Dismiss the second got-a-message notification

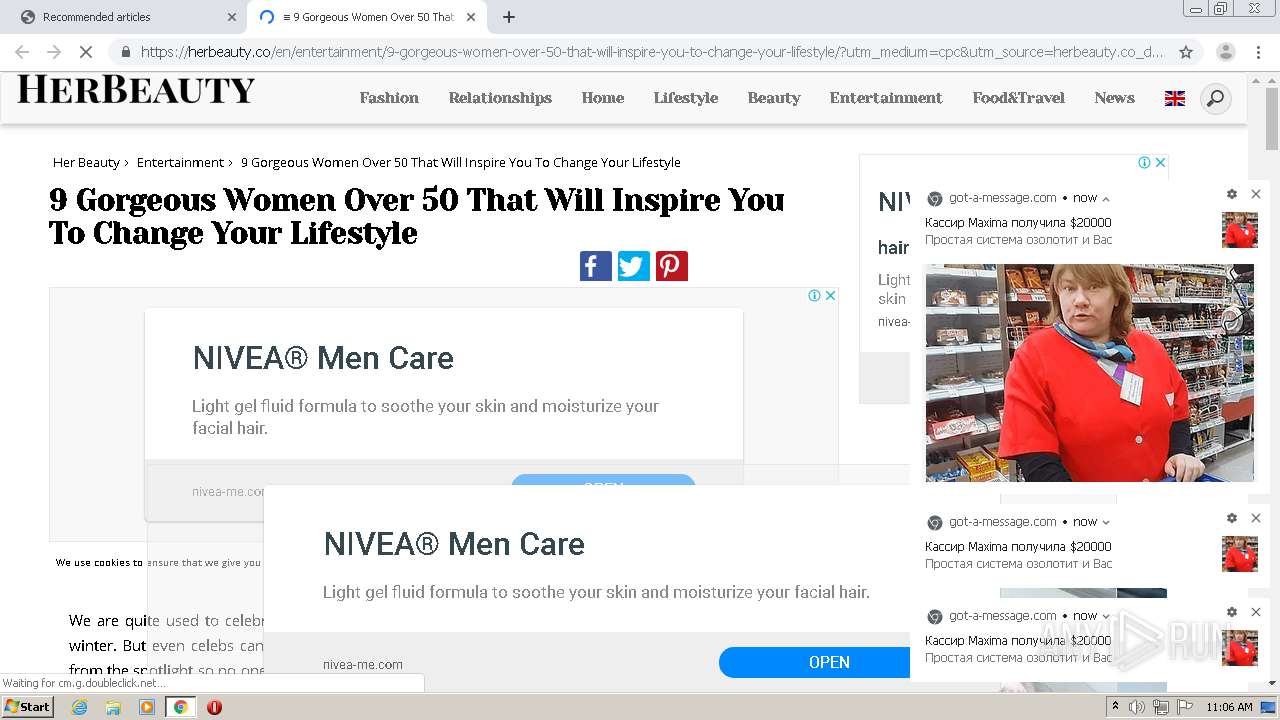pos(1256,518)
